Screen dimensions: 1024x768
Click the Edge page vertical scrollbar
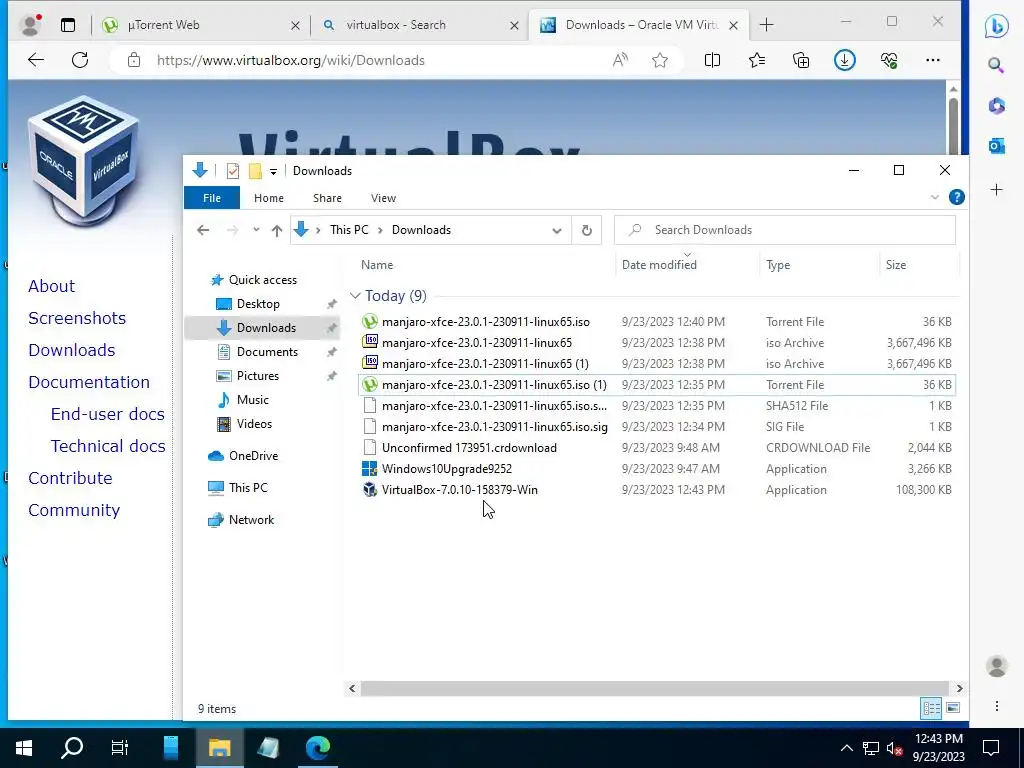click(953, 127)
